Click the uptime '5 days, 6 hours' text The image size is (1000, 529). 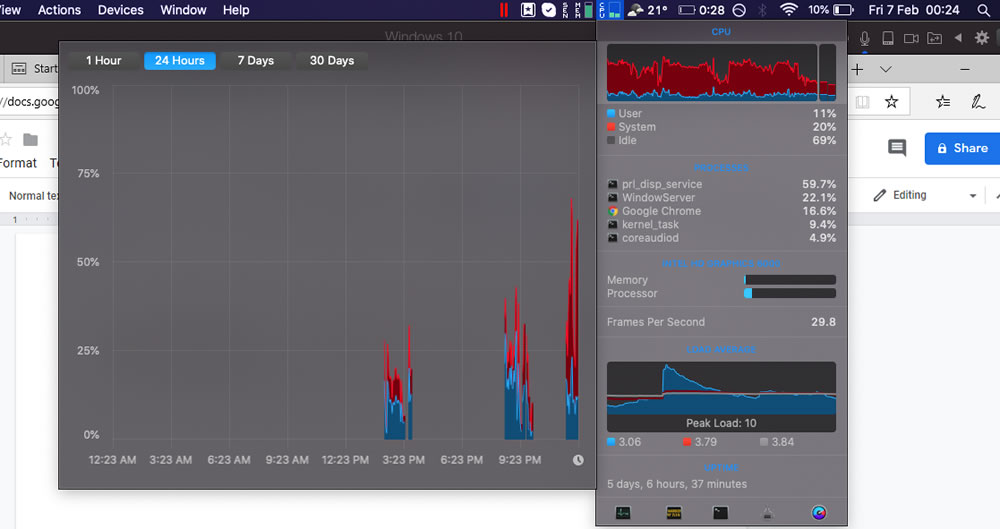677,484
